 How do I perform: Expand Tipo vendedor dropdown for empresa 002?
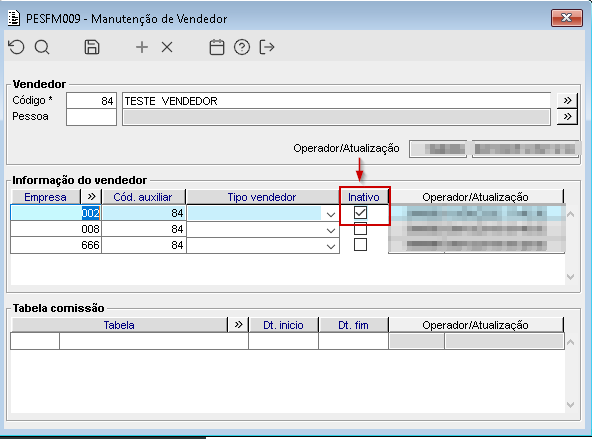point(331,214)
